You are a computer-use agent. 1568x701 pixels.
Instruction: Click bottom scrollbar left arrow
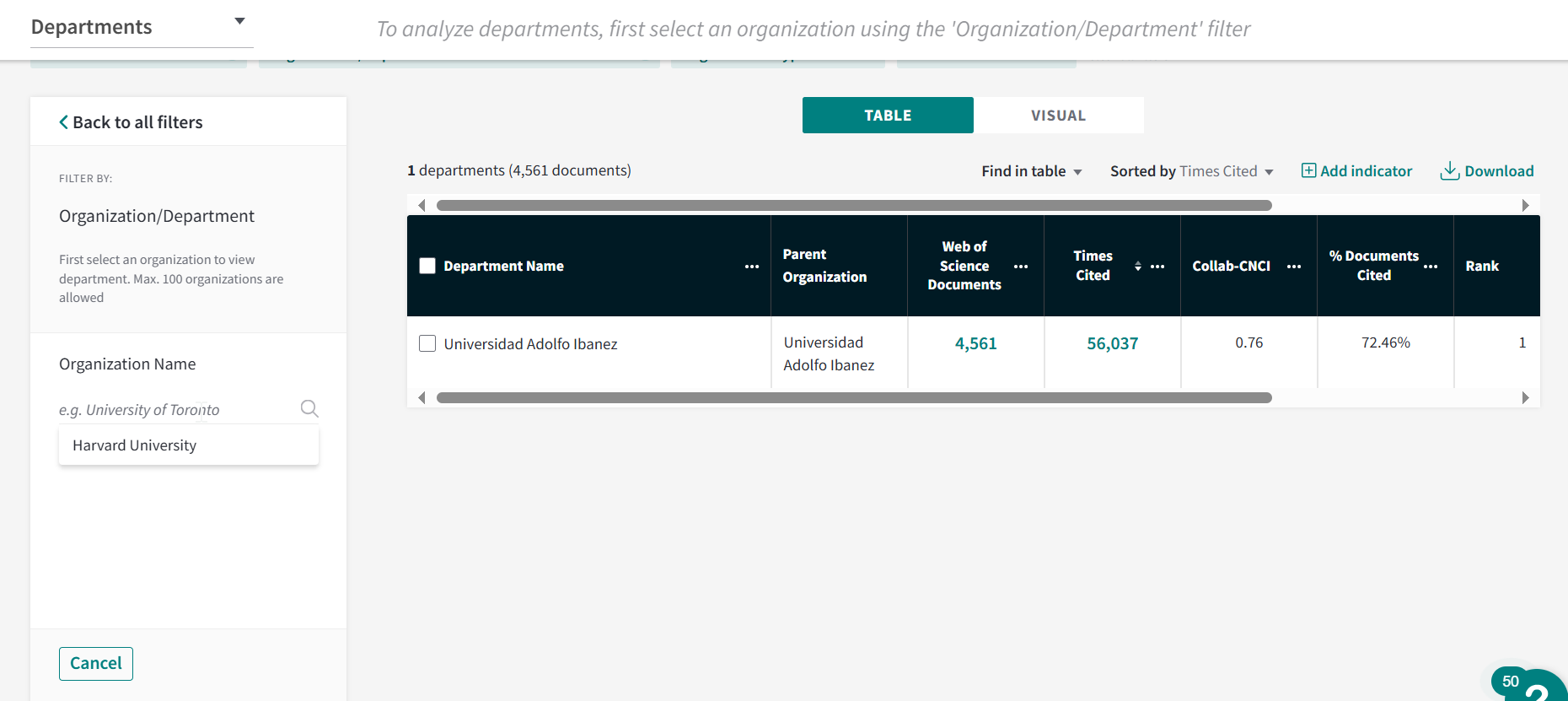click(422, 397)
